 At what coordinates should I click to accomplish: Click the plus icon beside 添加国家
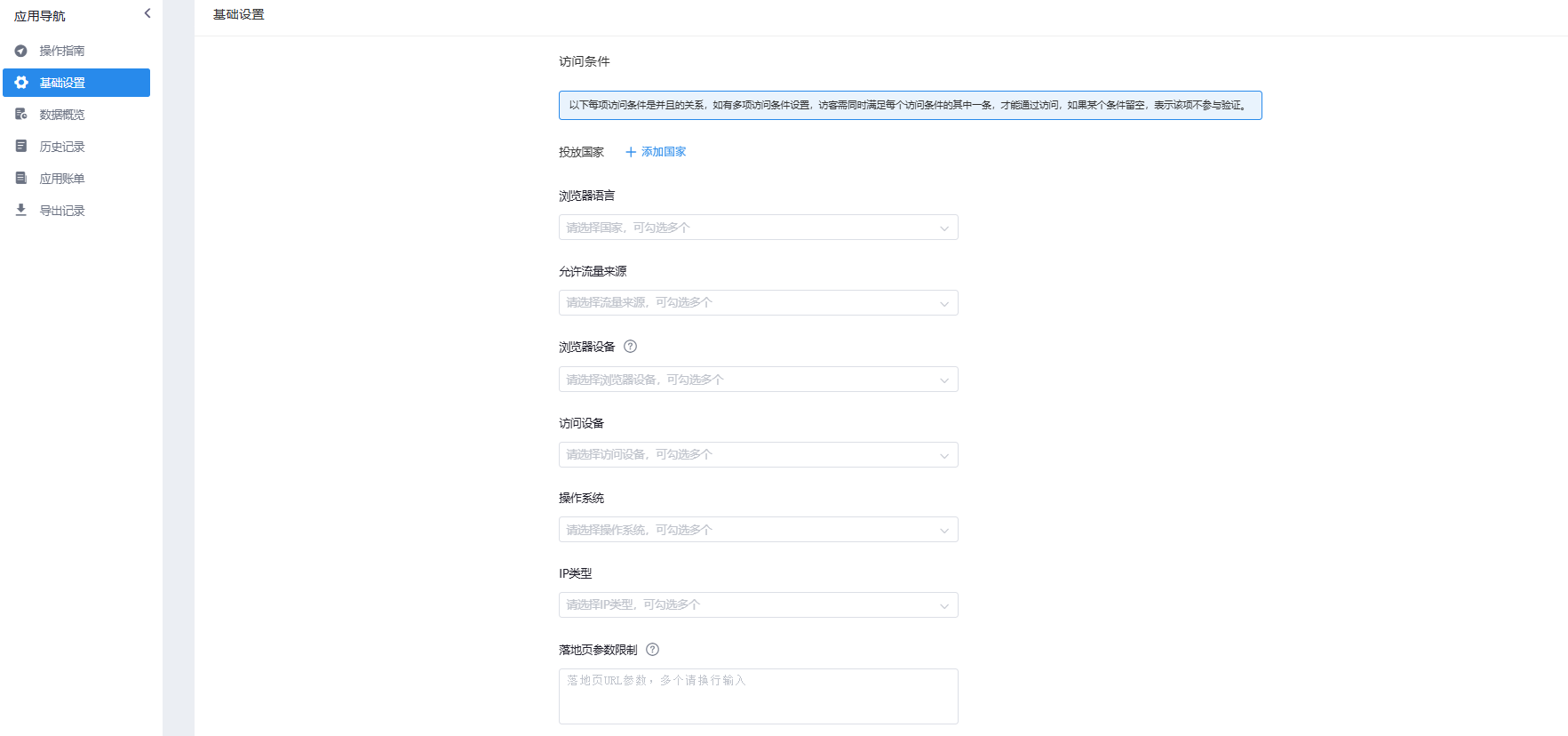[x=631, y=152]
